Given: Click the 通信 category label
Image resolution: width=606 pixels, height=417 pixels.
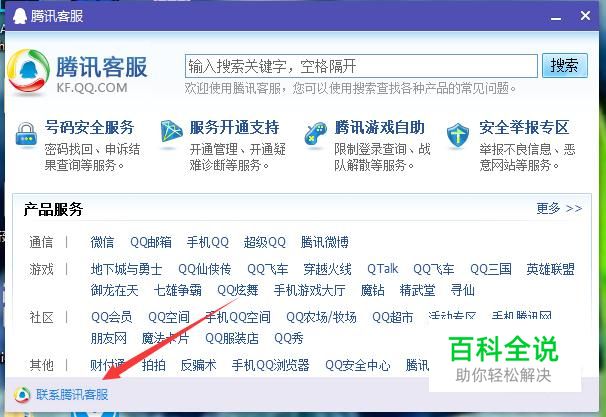Looking at the screenshot, I should pyautogui.click(x=41, y=242).
